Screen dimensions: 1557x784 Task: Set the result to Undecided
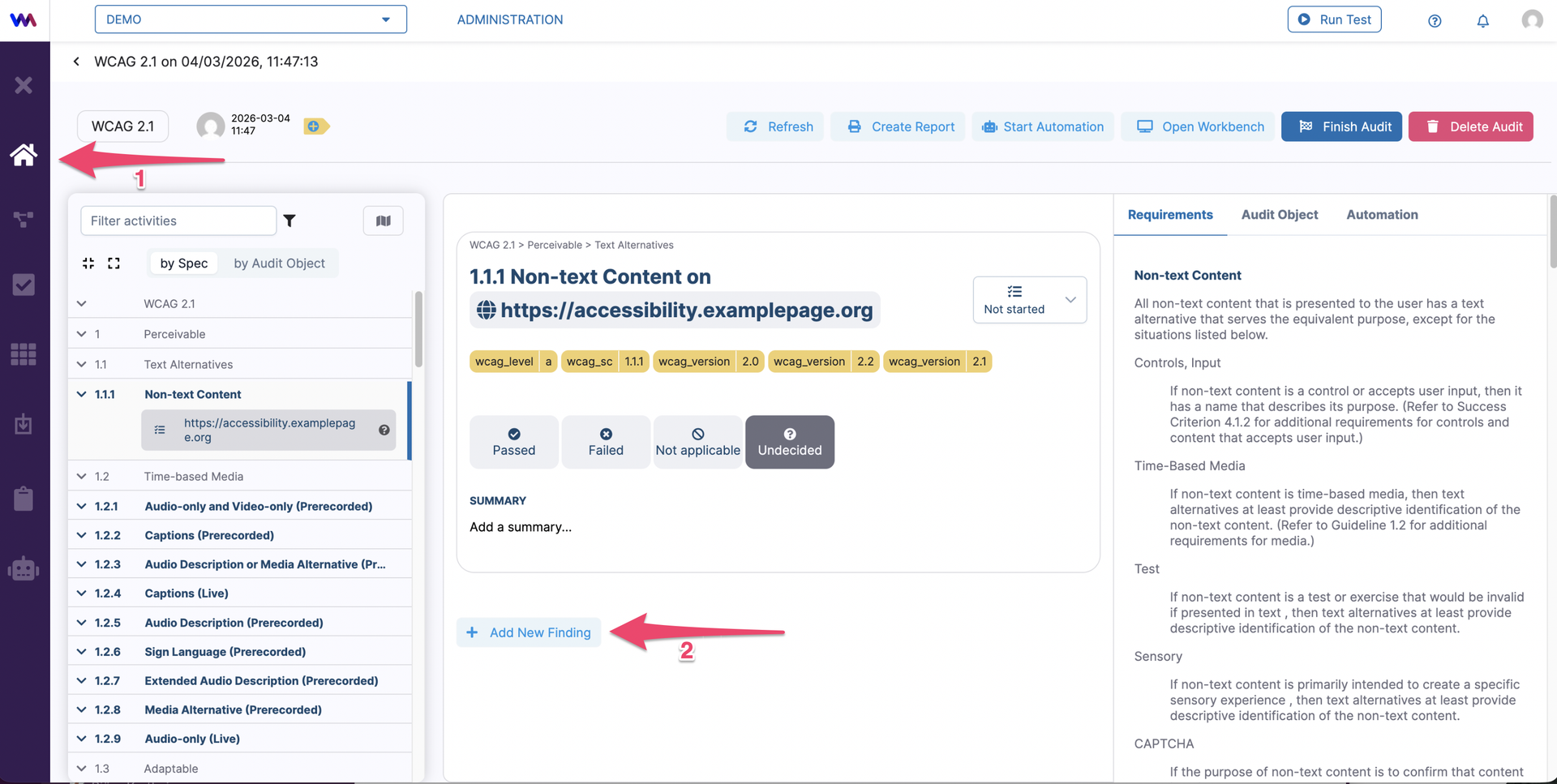[790, 442]
